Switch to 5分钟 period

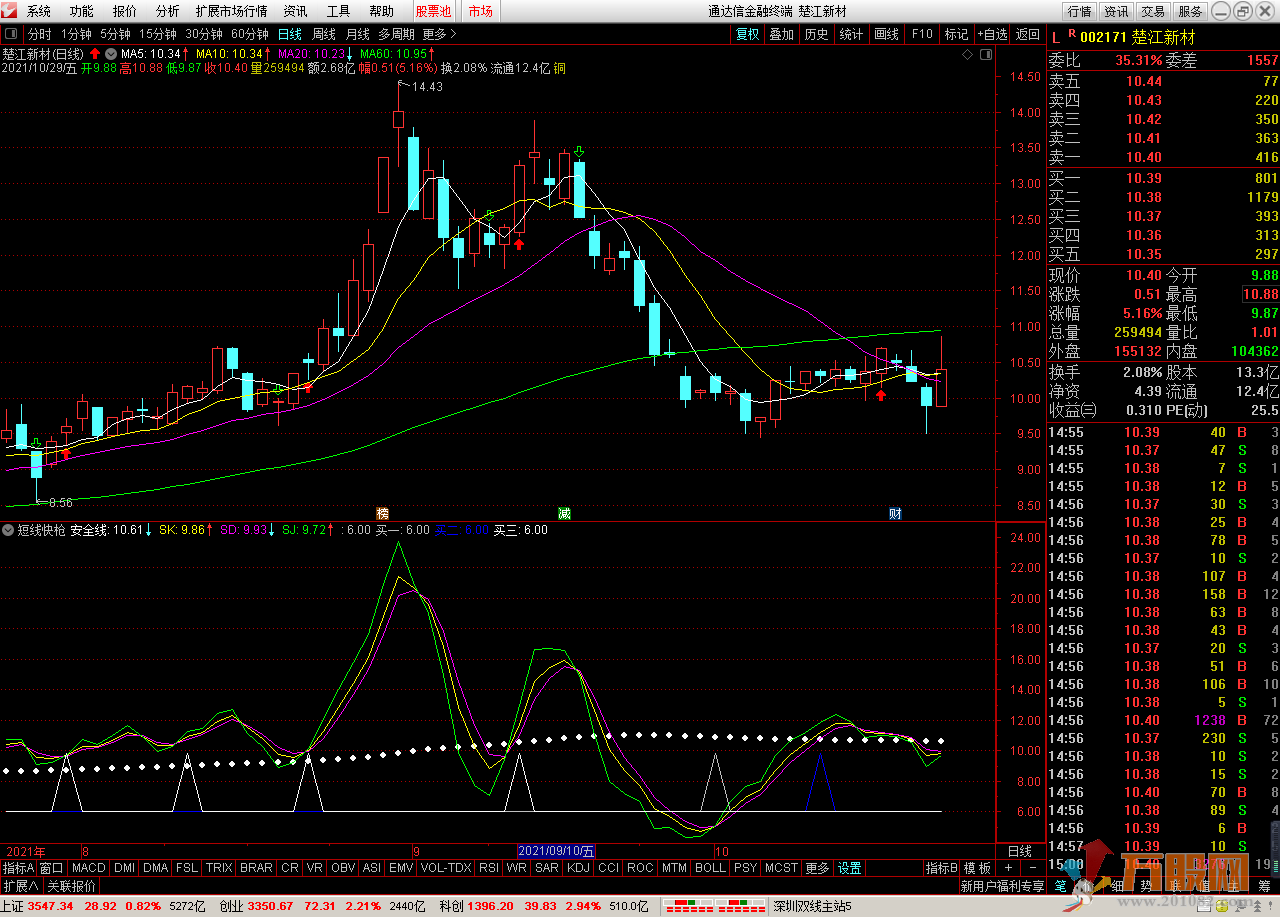coord(115,34)
